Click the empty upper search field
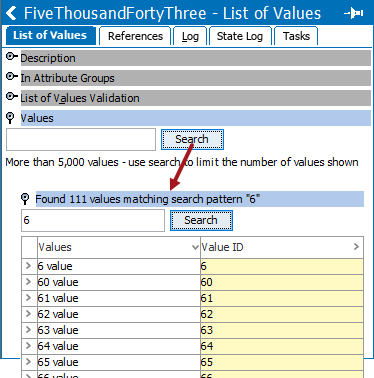This screenshot has width=374, height=378. point(81,140)
